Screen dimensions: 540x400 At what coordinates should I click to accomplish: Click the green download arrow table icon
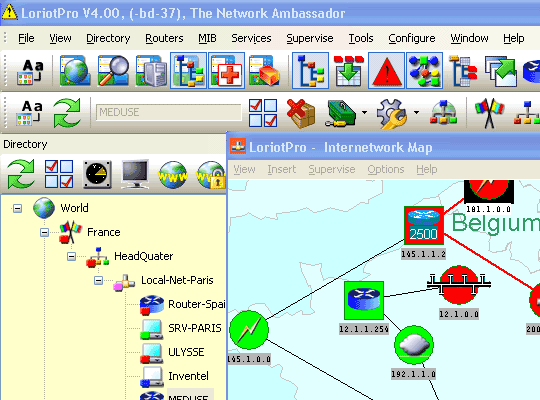pyautogui.click(x=349, y=71)
